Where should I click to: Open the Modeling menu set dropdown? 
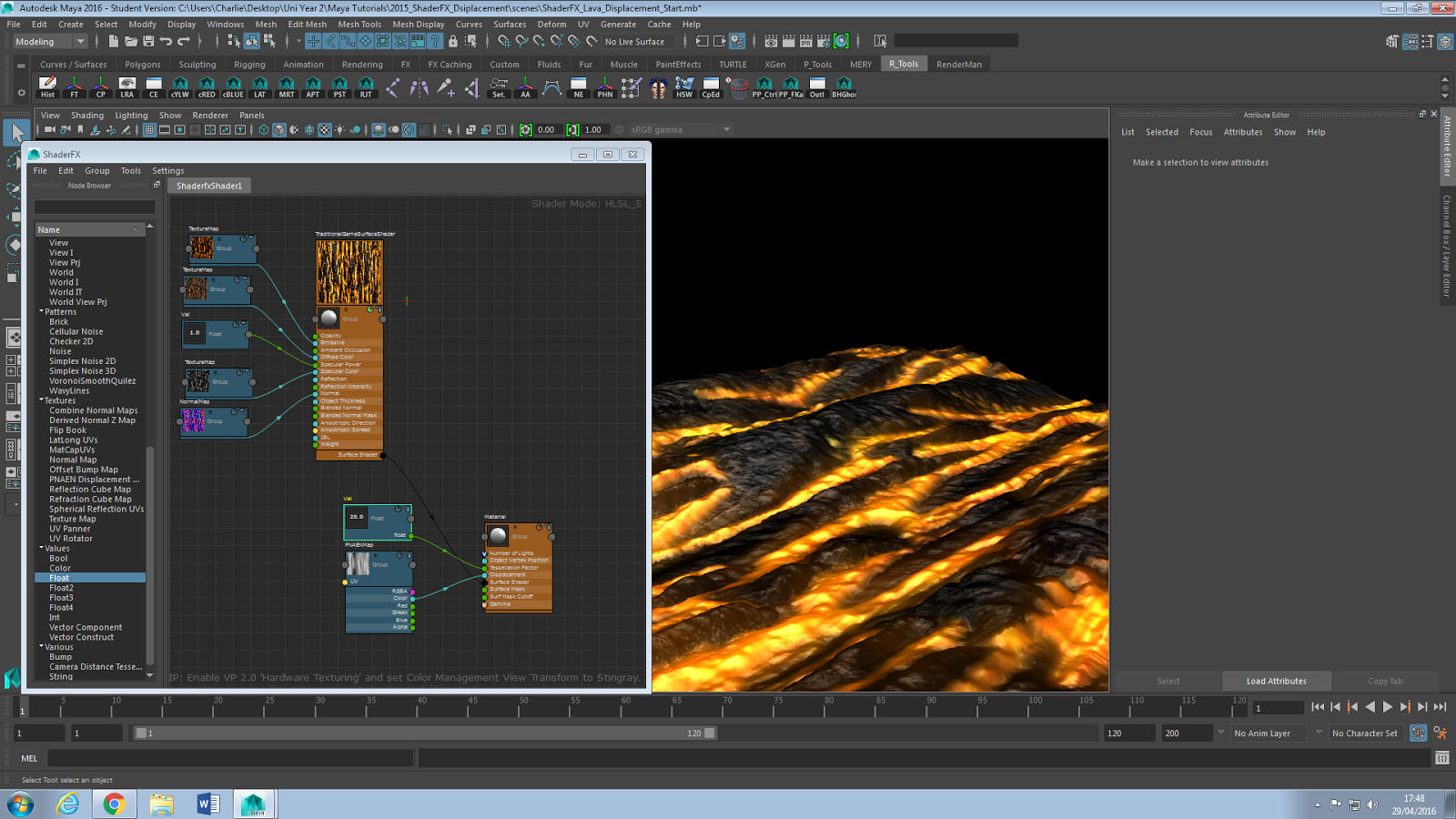[x=50, y=40]
